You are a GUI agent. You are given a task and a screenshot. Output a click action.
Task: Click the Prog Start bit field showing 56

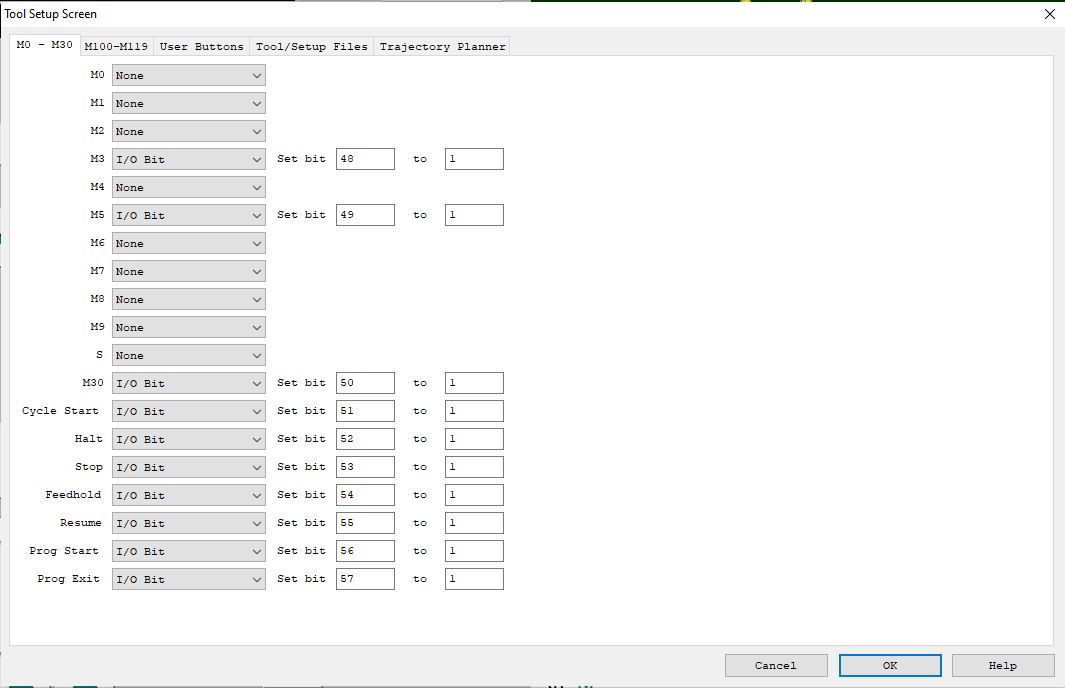(365, 552)
